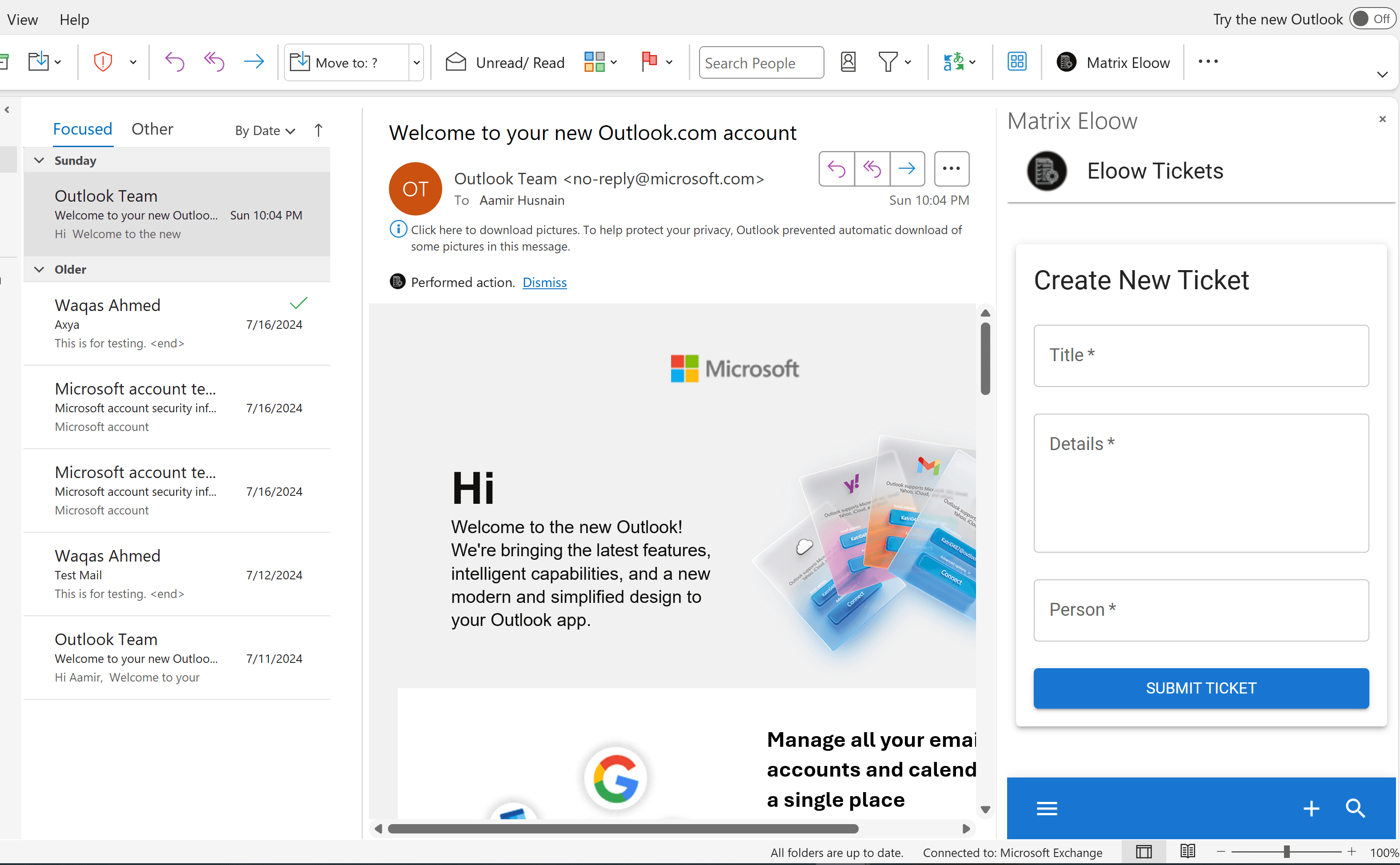The image size is (1400, 865).
Task: Collapse the Sunday message group
Action: (39, 160)
